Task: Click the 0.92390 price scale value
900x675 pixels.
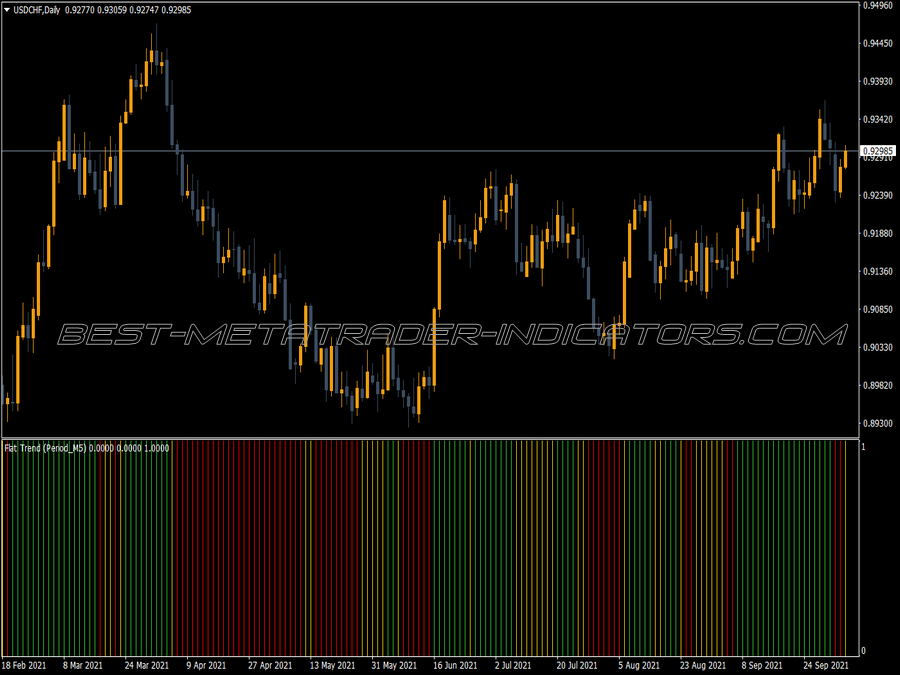Action: click(878, 196)
